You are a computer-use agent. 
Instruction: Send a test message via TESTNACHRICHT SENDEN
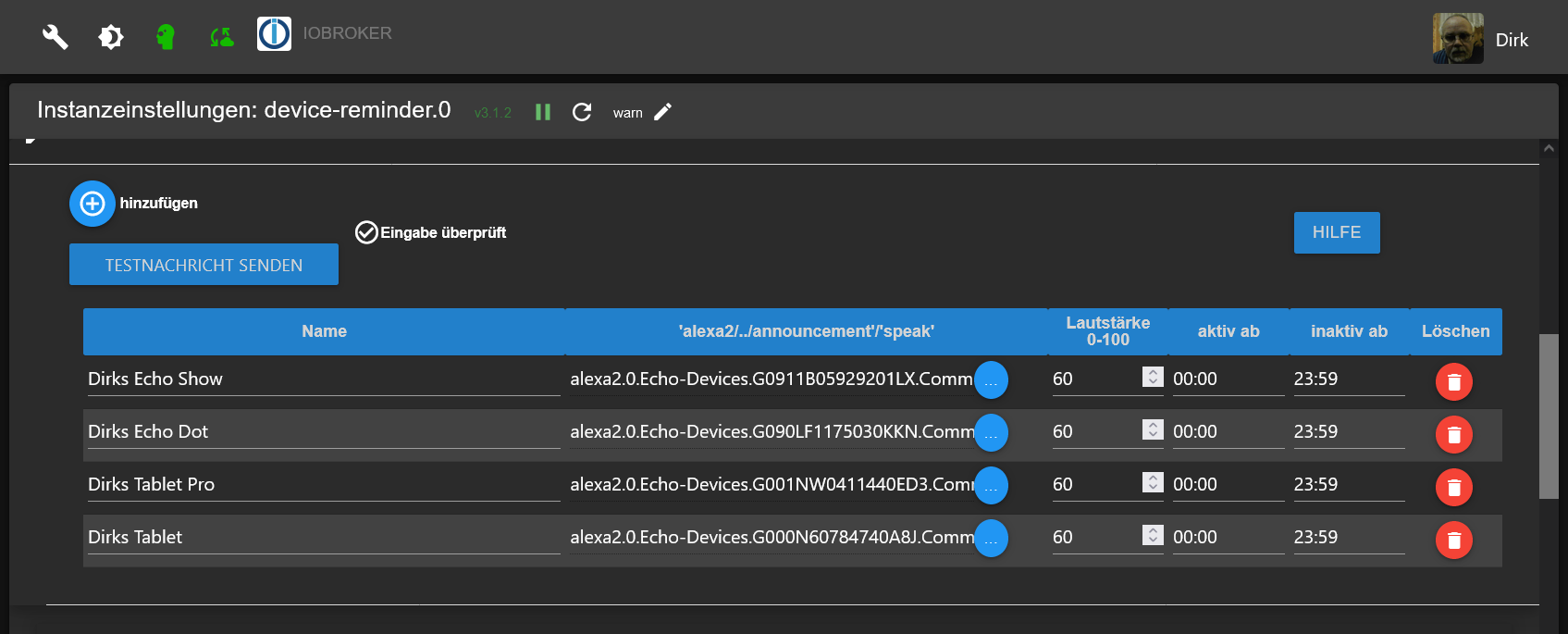[204, 265]
